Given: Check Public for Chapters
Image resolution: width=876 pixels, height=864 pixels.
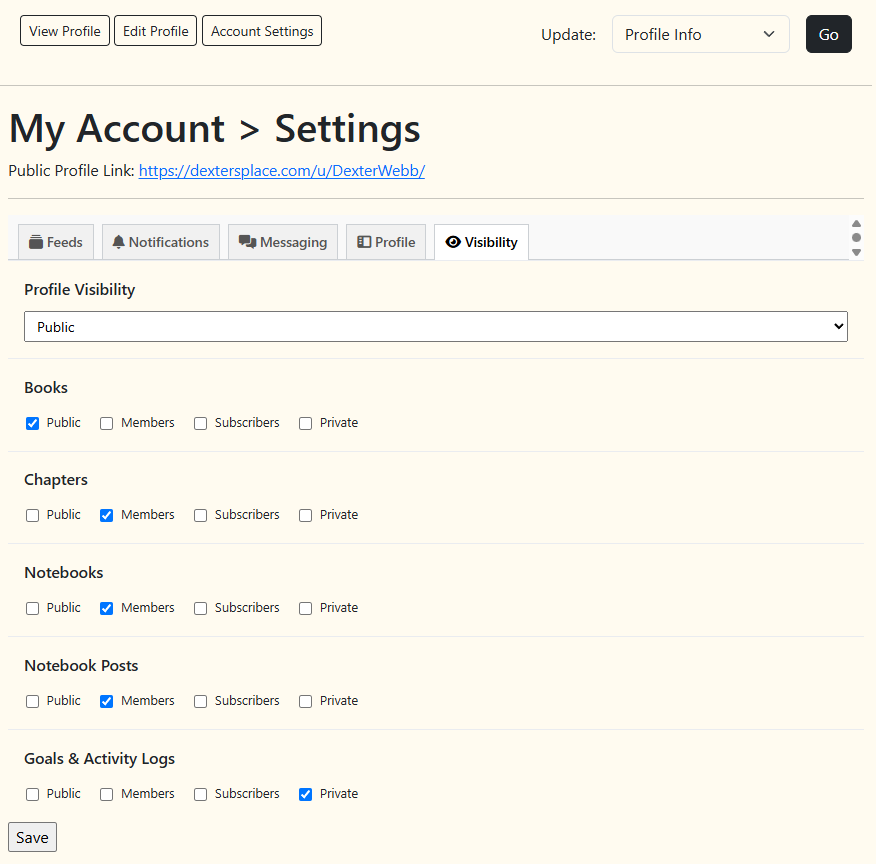Looking at the screenshot, I should click(x=32, y=515).
